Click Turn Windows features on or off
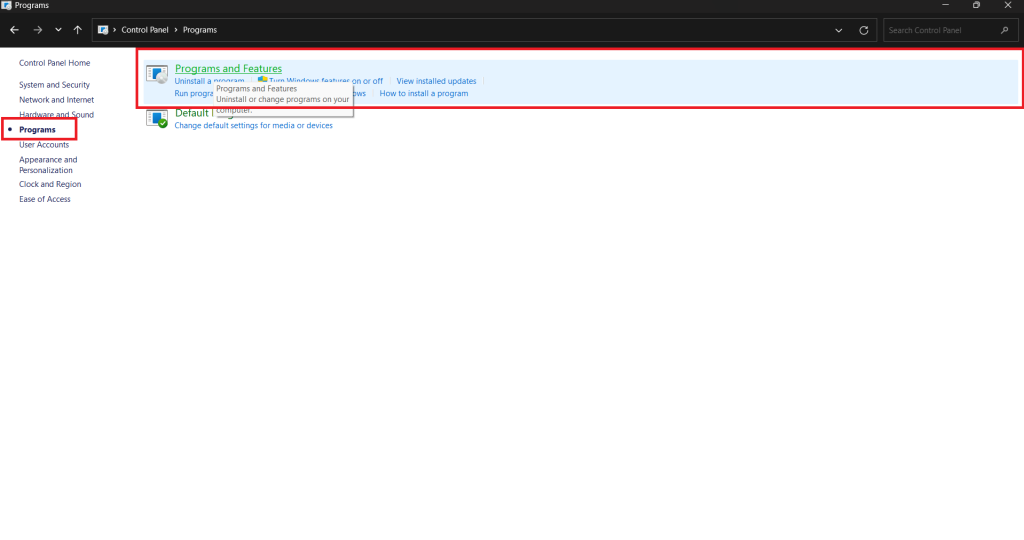The image size is (1024, 540). coord(326,81)
